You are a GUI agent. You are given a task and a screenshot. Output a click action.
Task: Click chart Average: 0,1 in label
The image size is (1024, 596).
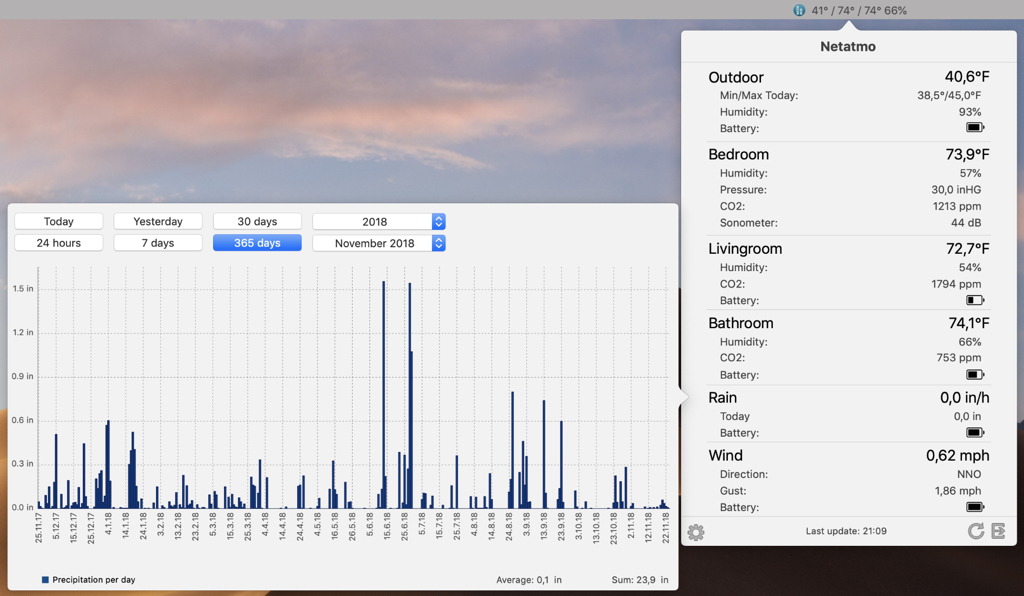click(x=528, y=580)
